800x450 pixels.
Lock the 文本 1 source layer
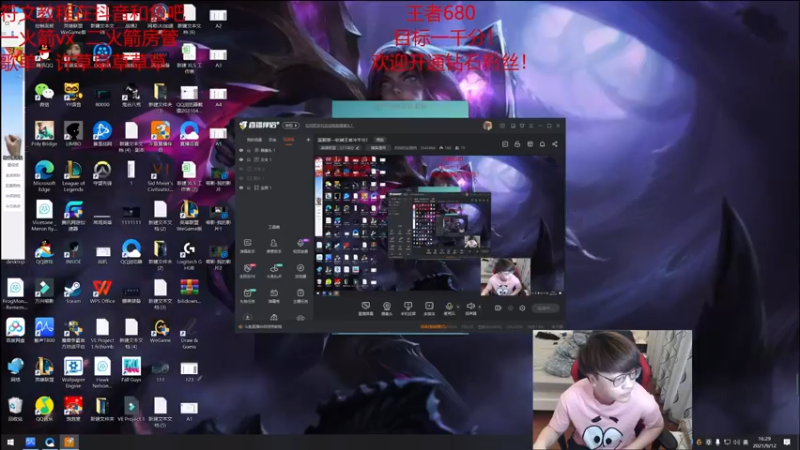248,160
